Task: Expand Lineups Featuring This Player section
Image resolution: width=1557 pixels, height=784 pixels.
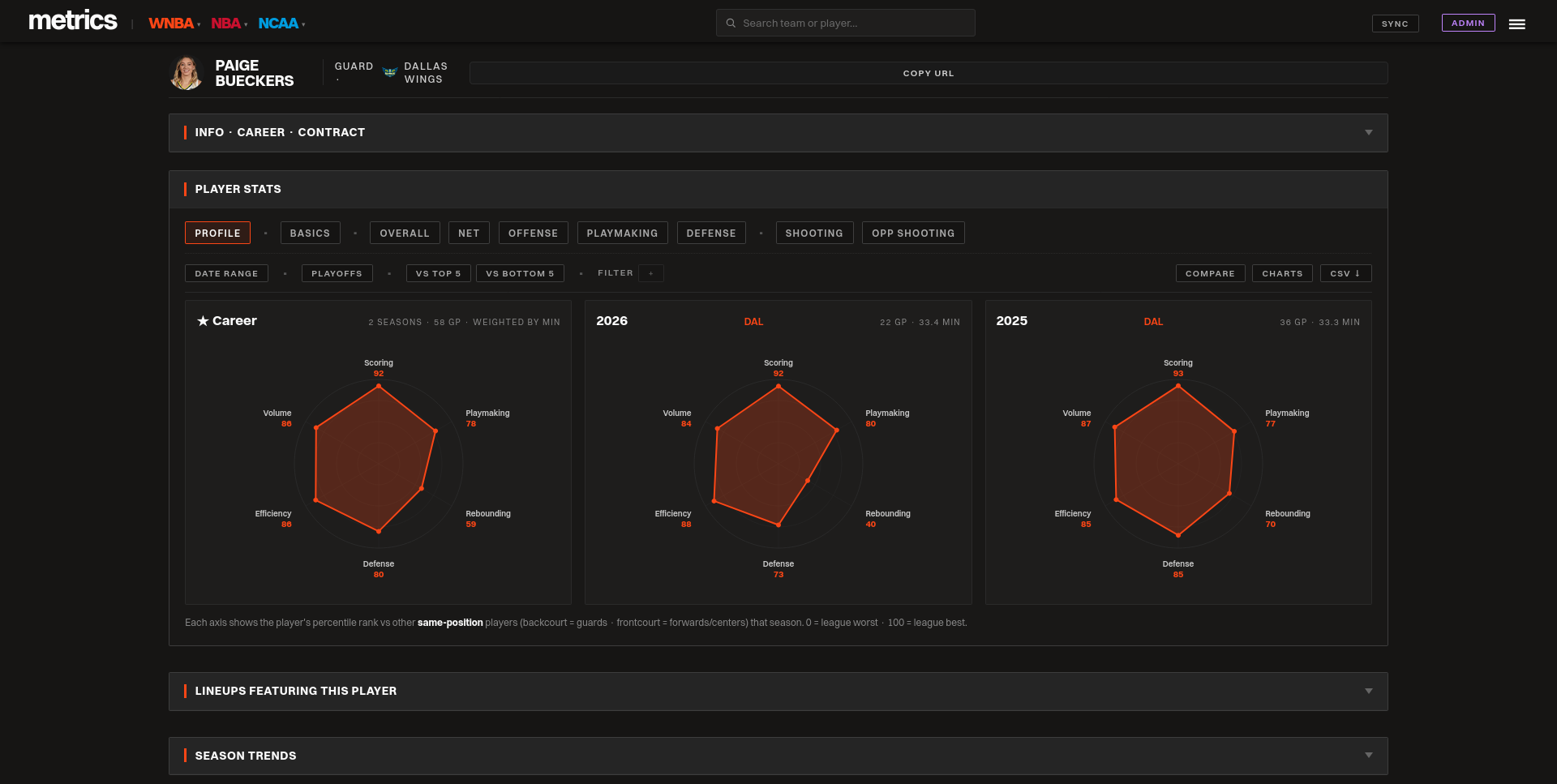Action: [x=778, y=692]
